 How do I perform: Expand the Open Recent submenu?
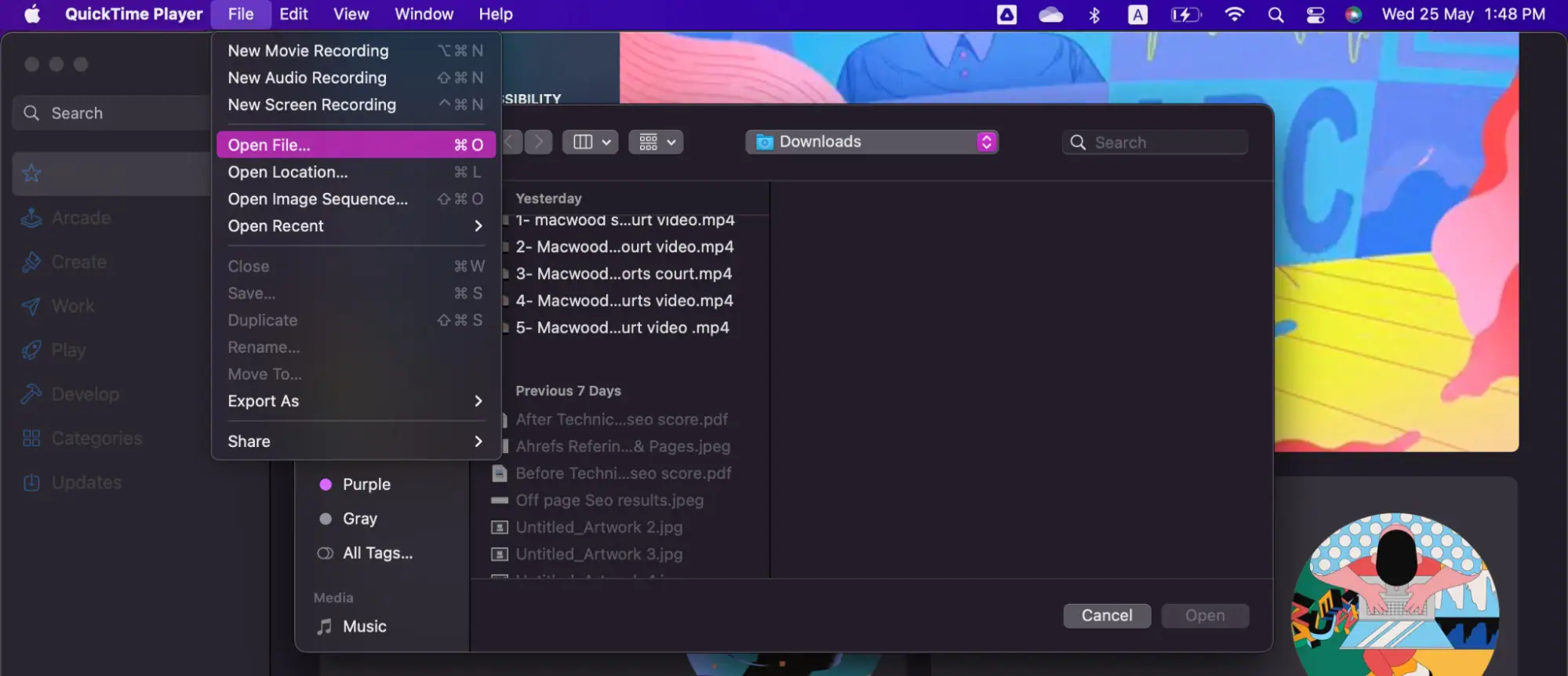click(356, 226)
